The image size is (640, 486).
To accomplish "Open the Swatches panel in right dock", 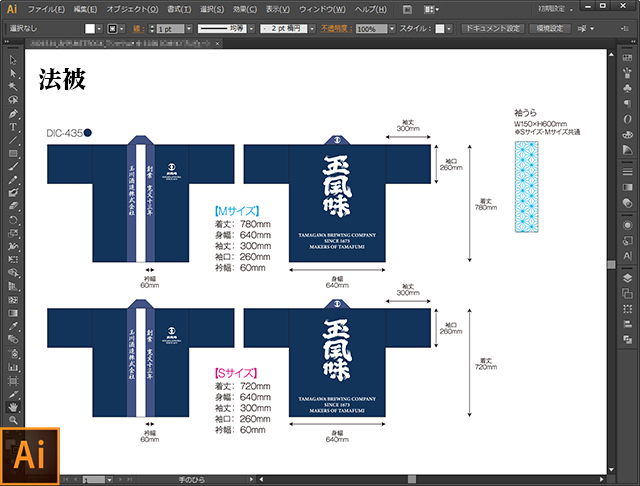I will [627, 58].
